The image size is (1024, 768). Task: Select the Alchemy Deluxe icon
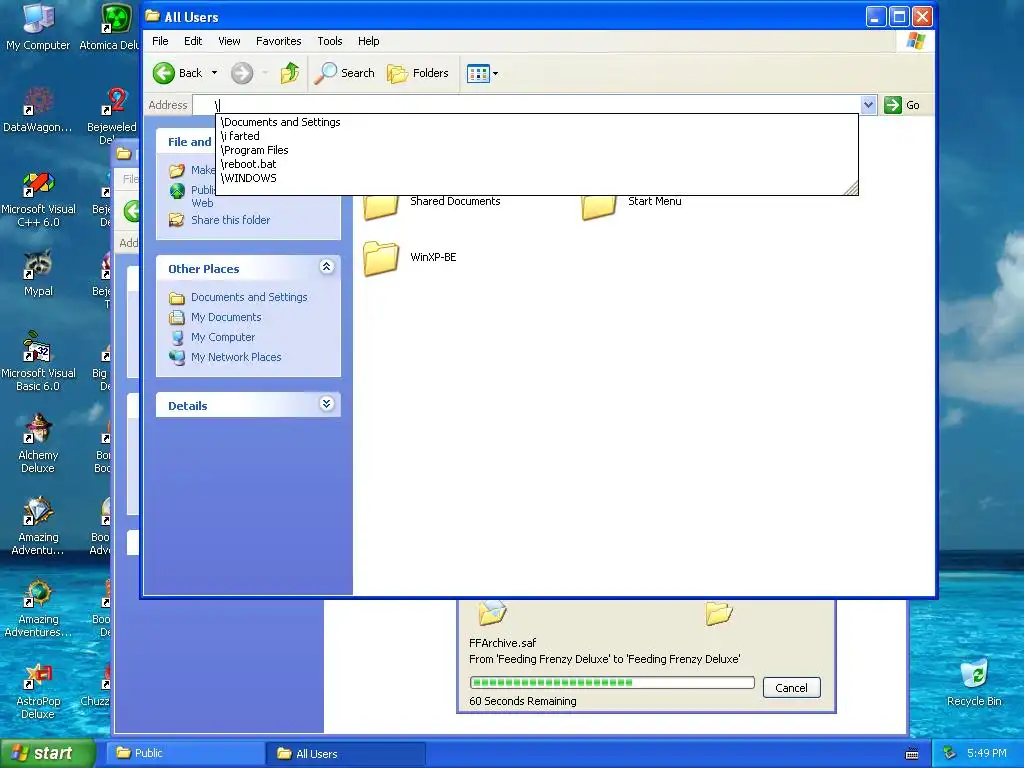coord(38,443)
